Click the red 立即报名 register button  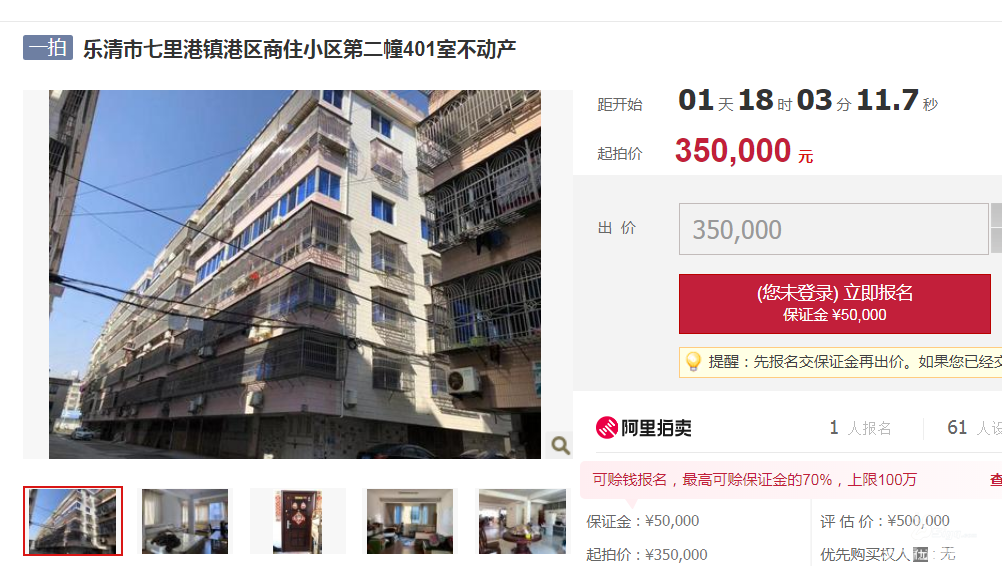[x=835, y=304]
